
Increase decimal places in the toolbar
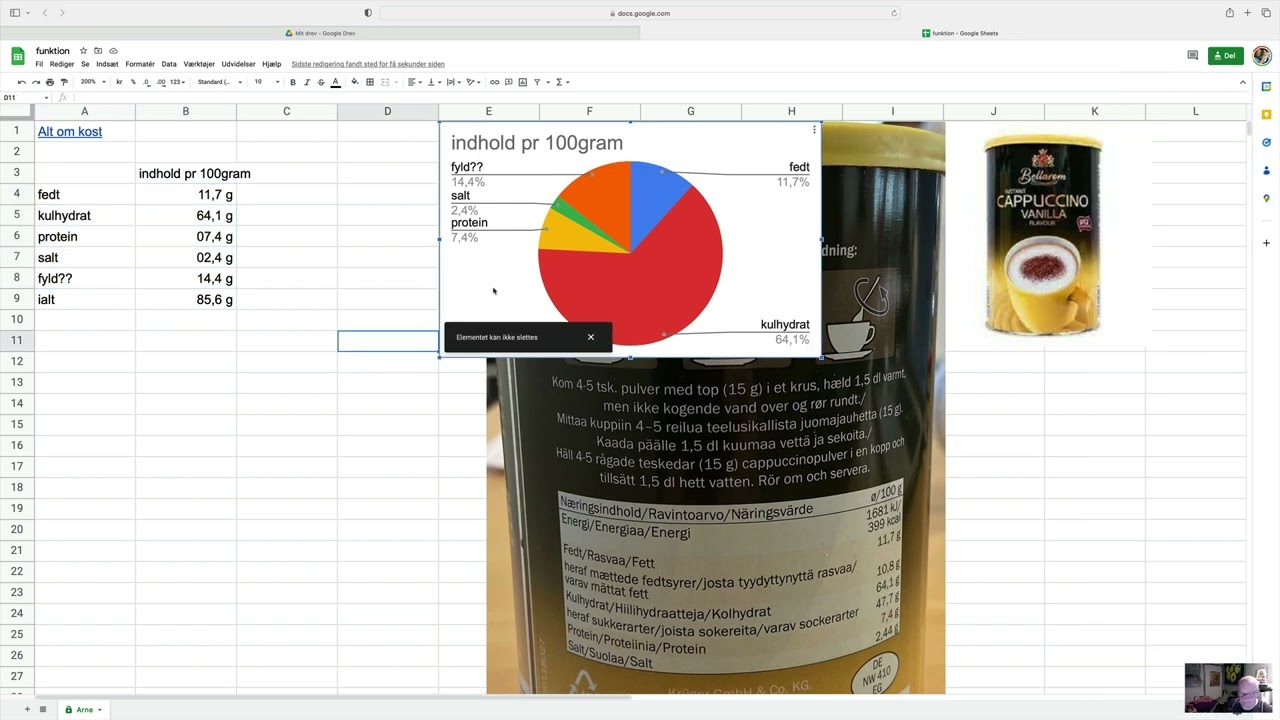161,82
